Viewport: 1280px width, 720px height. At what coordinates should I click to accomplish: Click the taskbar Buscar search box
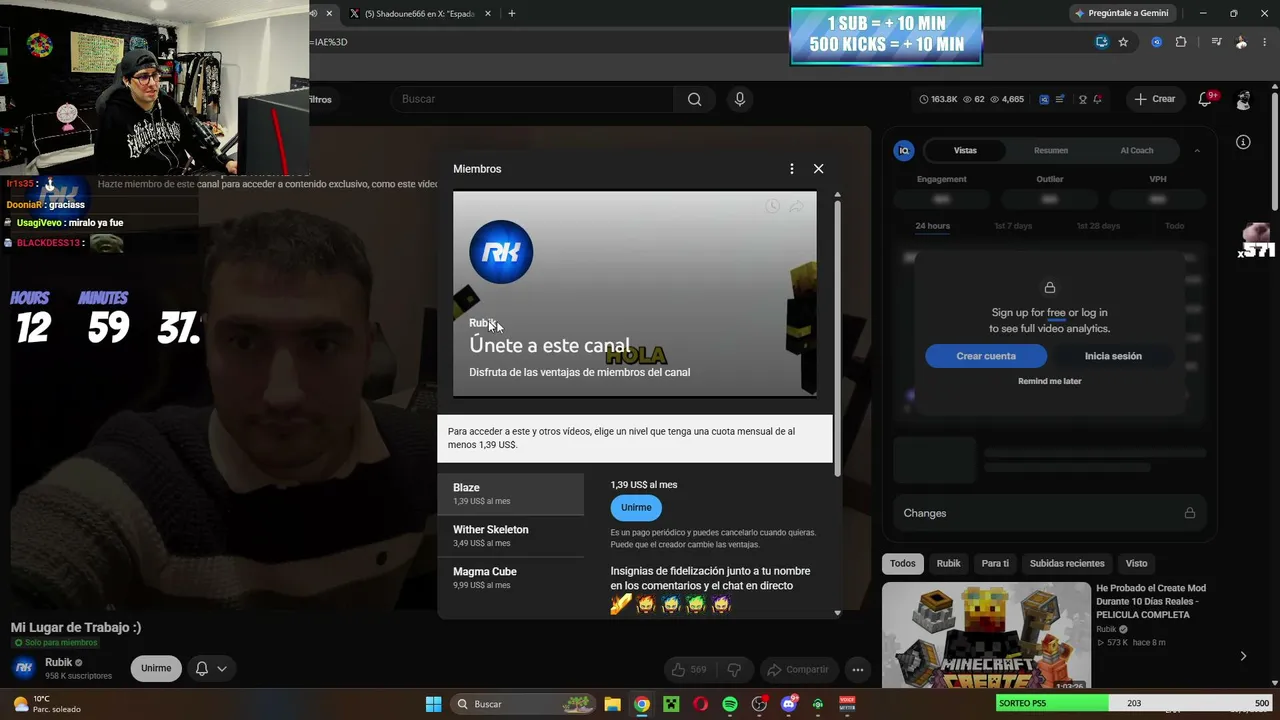(522, 704)
